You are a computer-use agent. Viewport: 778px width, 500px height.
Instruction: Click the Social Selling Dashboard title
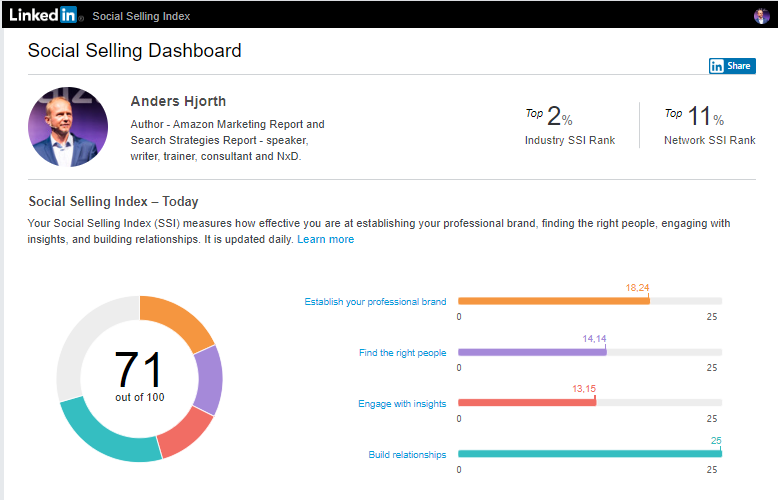[134, 51]
